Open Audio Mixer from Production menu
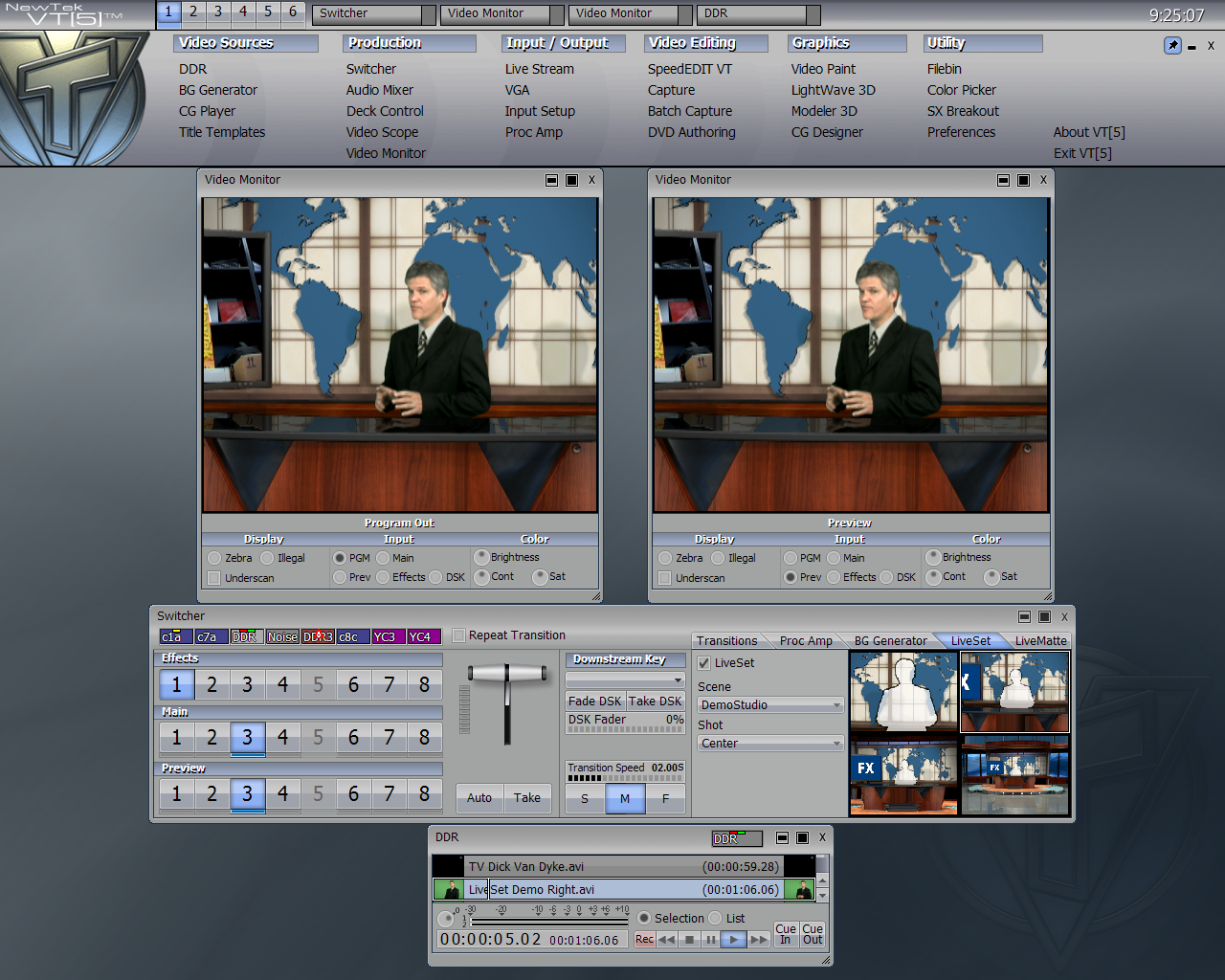1225x980 pixels. coord(380,90)
